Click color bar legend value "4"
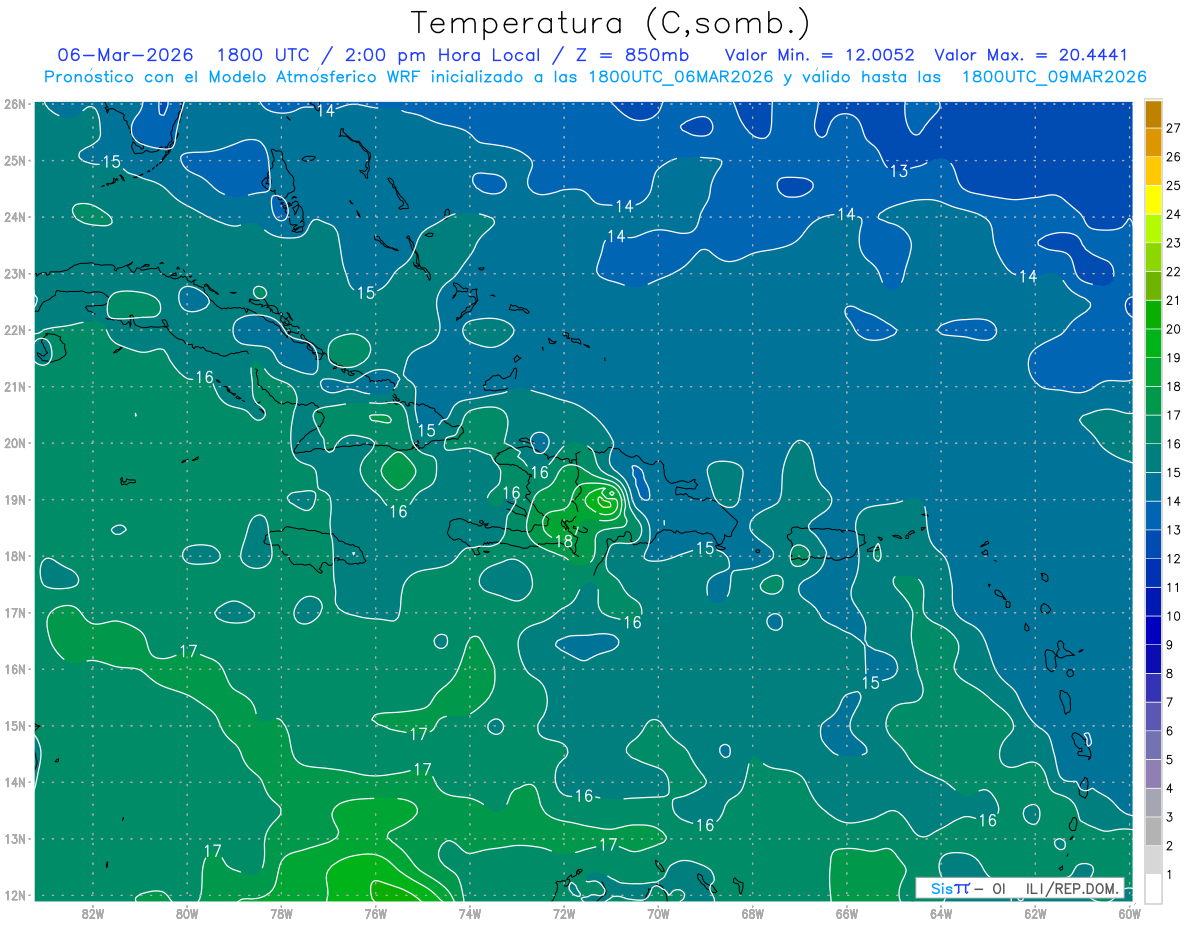This screenshot has height=927, width=1200. 1170,789
